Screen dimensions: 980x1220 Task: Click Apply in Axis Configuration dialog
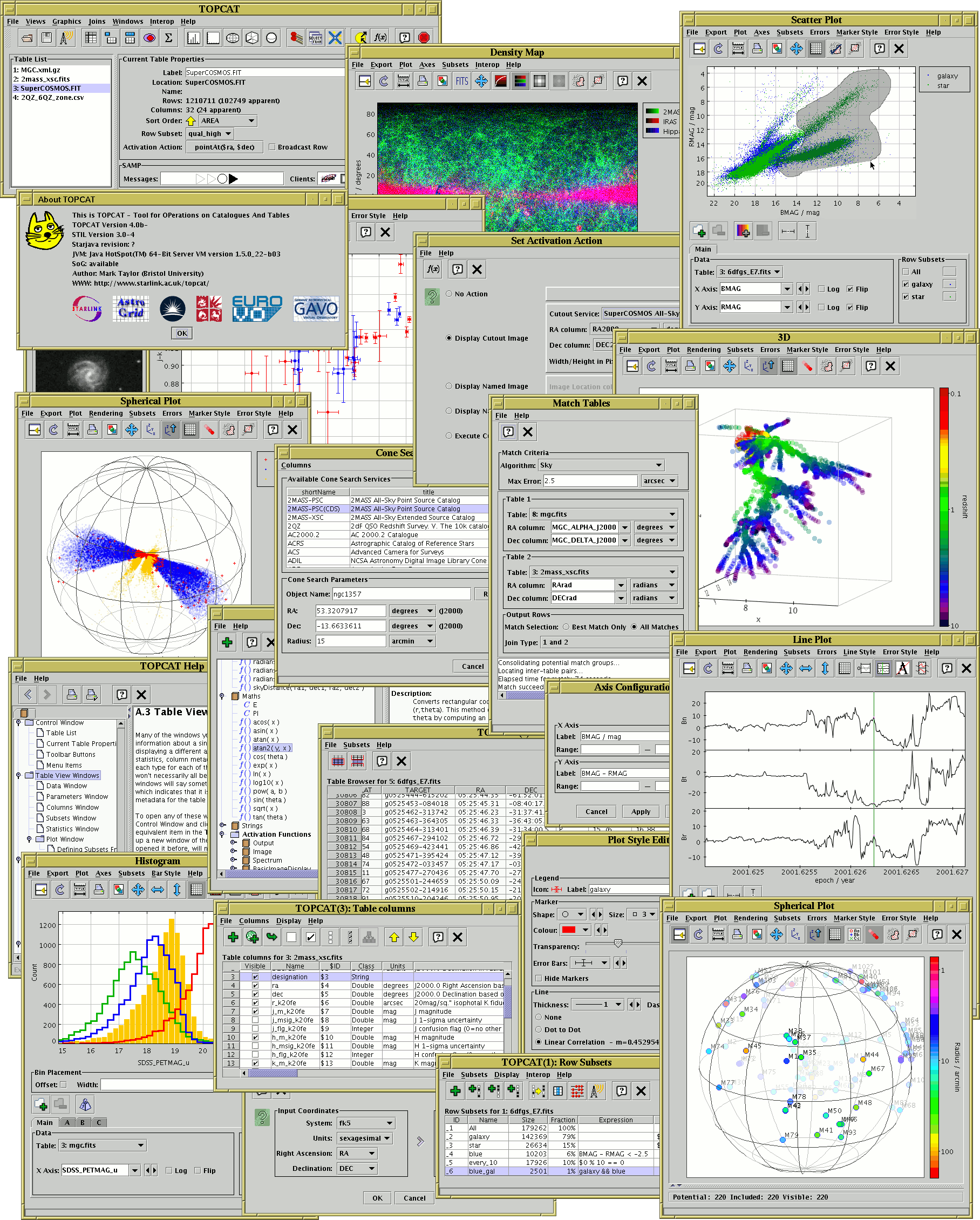pos(641,811)
